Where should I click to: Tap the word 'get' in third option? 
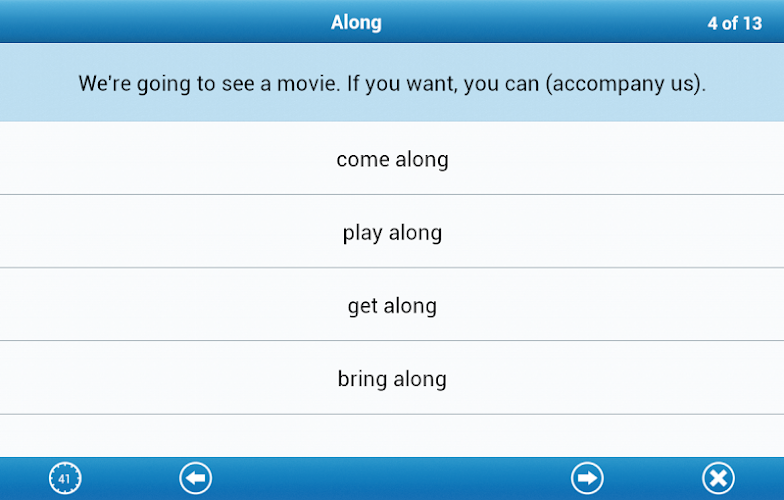[362, 306]
